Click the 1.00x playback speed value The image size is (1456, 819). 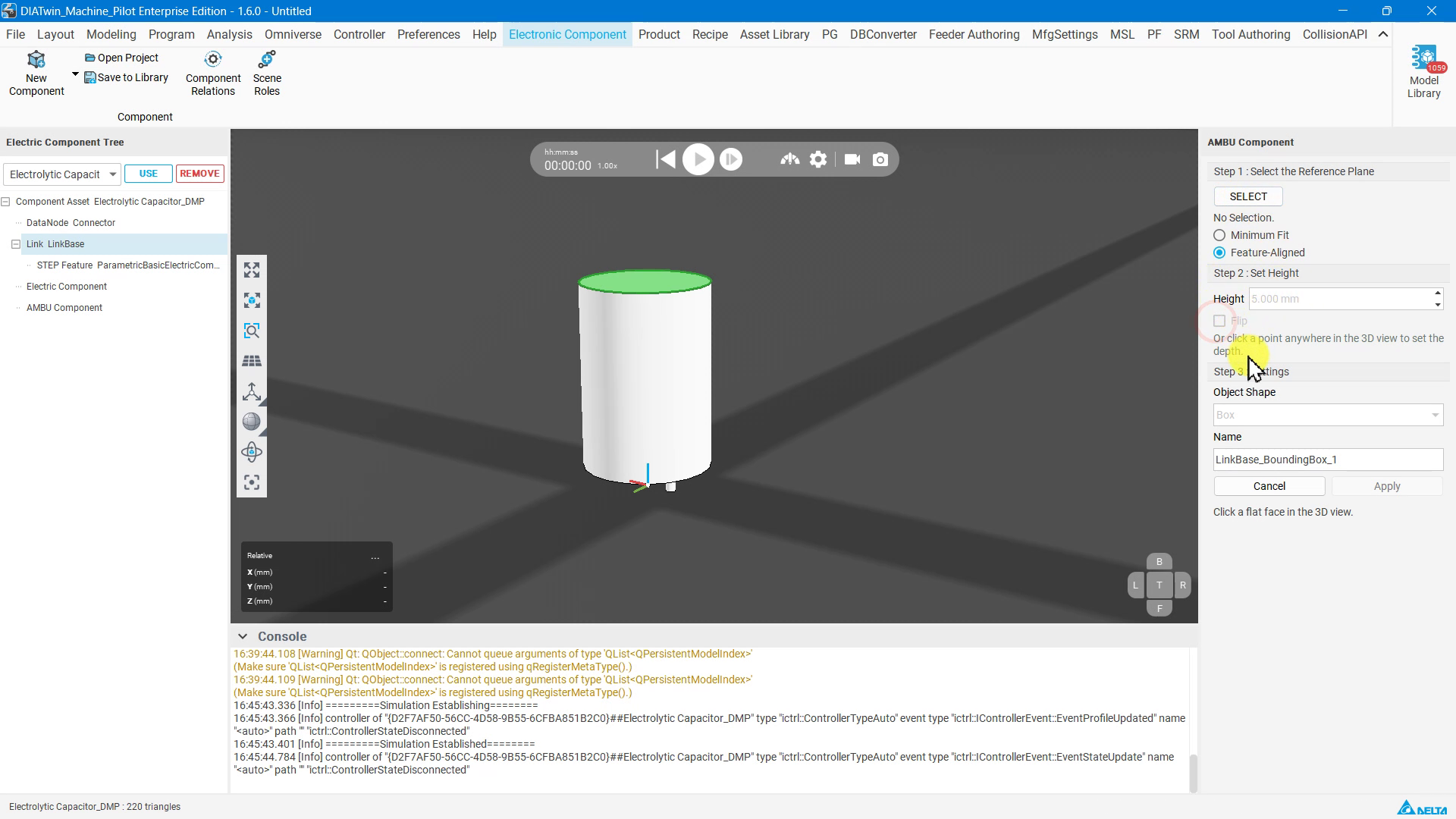(x=607, y=166)
